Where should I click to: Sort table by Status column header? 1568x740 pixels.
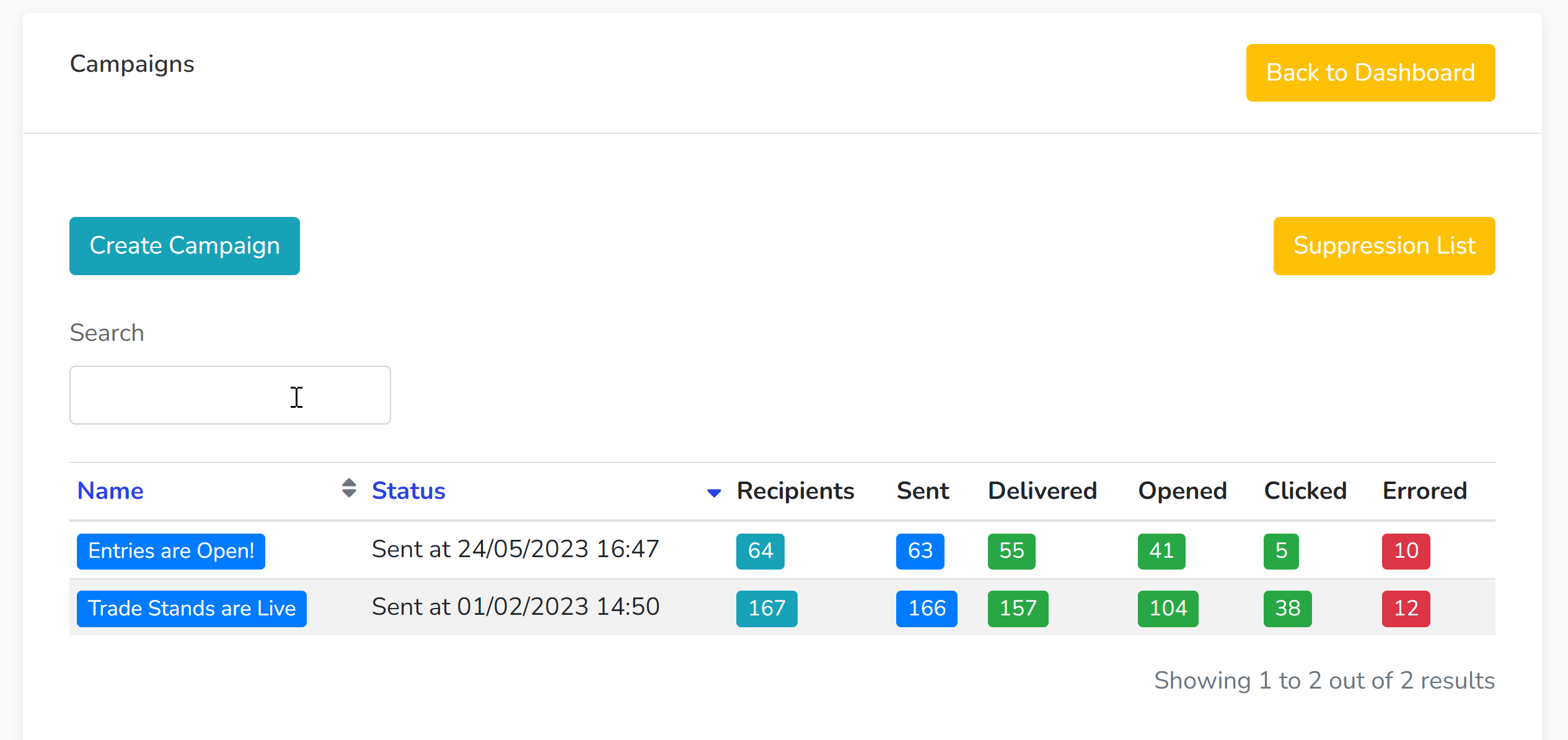pyautogui.click(x=408, y=491)
